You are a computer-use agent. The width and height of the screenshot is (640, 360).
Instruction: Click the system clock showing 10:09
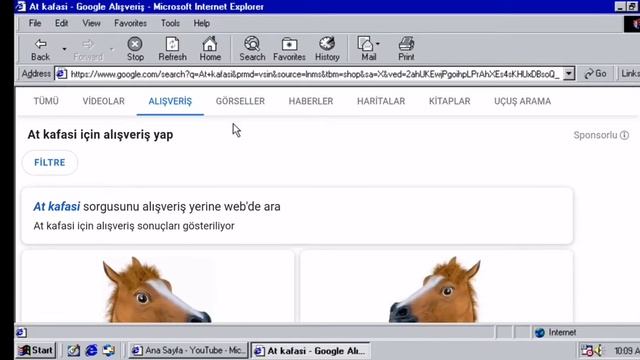pyautogui.click(x=627, y=351)
